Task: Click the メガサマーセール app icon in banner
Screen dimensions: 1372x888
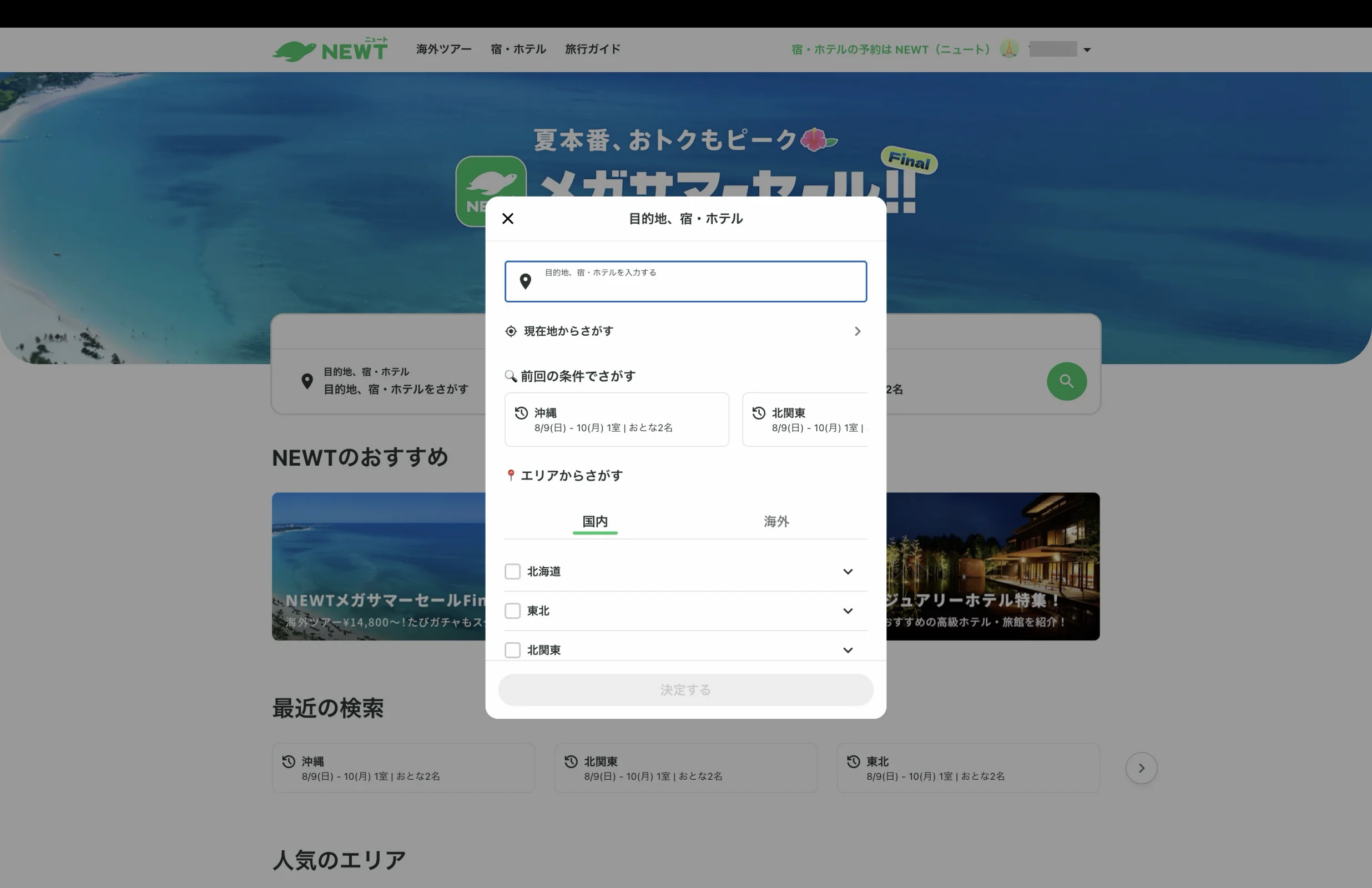Action: pos(491,191)
